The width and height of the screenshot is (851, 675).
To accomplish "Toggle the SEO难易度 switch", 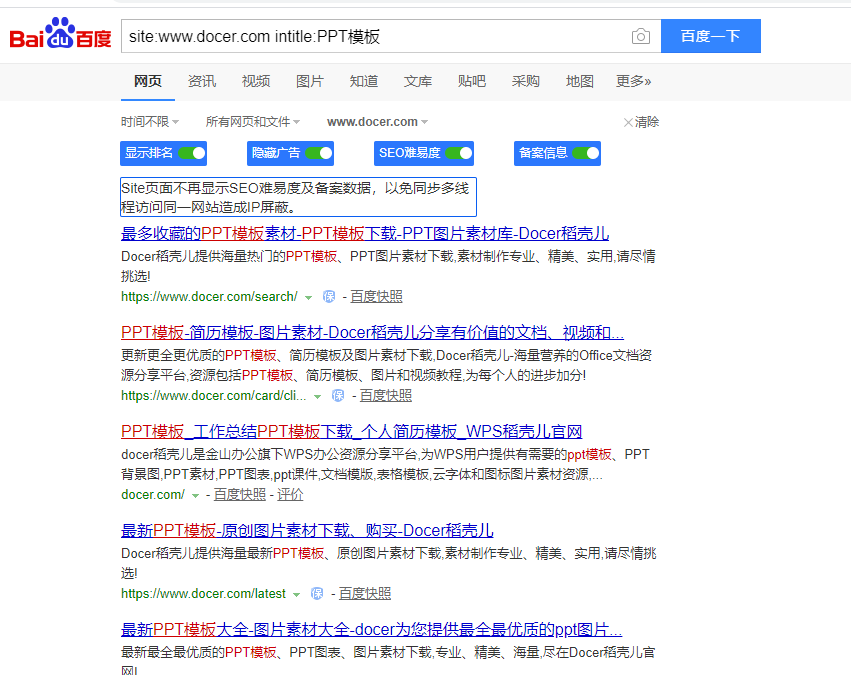I will 459,153.
